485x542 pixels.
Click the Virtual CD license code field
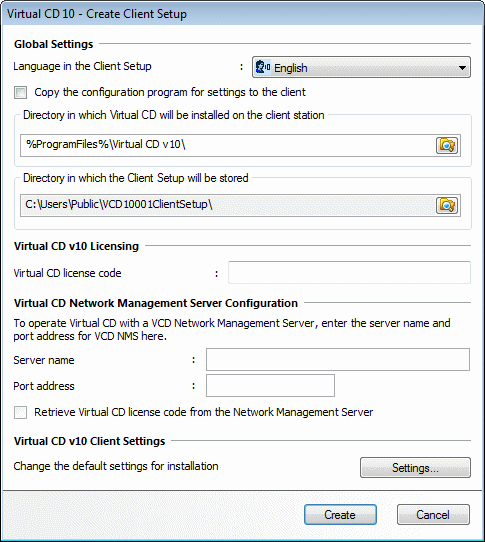[x=349, y=272]
